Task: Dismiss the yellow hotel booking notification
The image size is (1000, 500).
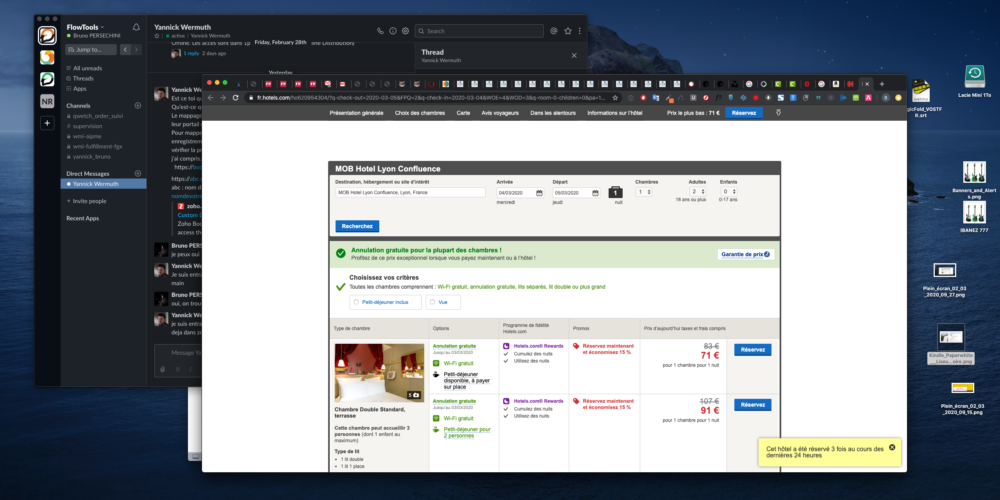Action: click(x=892, y=446)
